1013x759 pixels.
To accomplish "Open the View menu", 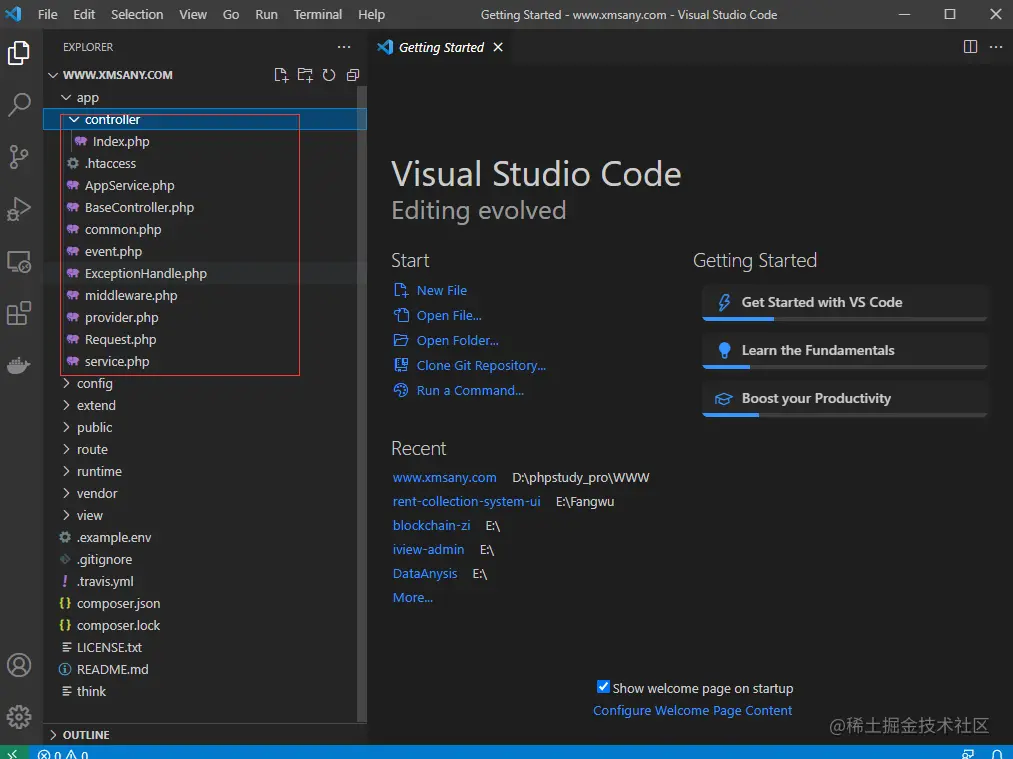I will 193,14.
